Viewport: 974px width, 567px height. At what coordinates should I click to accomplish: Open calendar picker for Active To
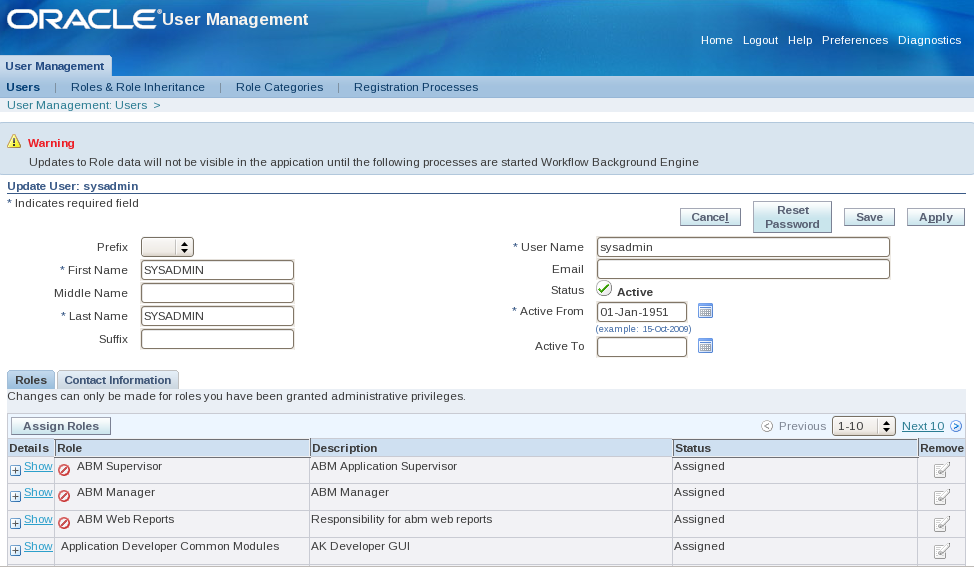(x=705, y=346)
